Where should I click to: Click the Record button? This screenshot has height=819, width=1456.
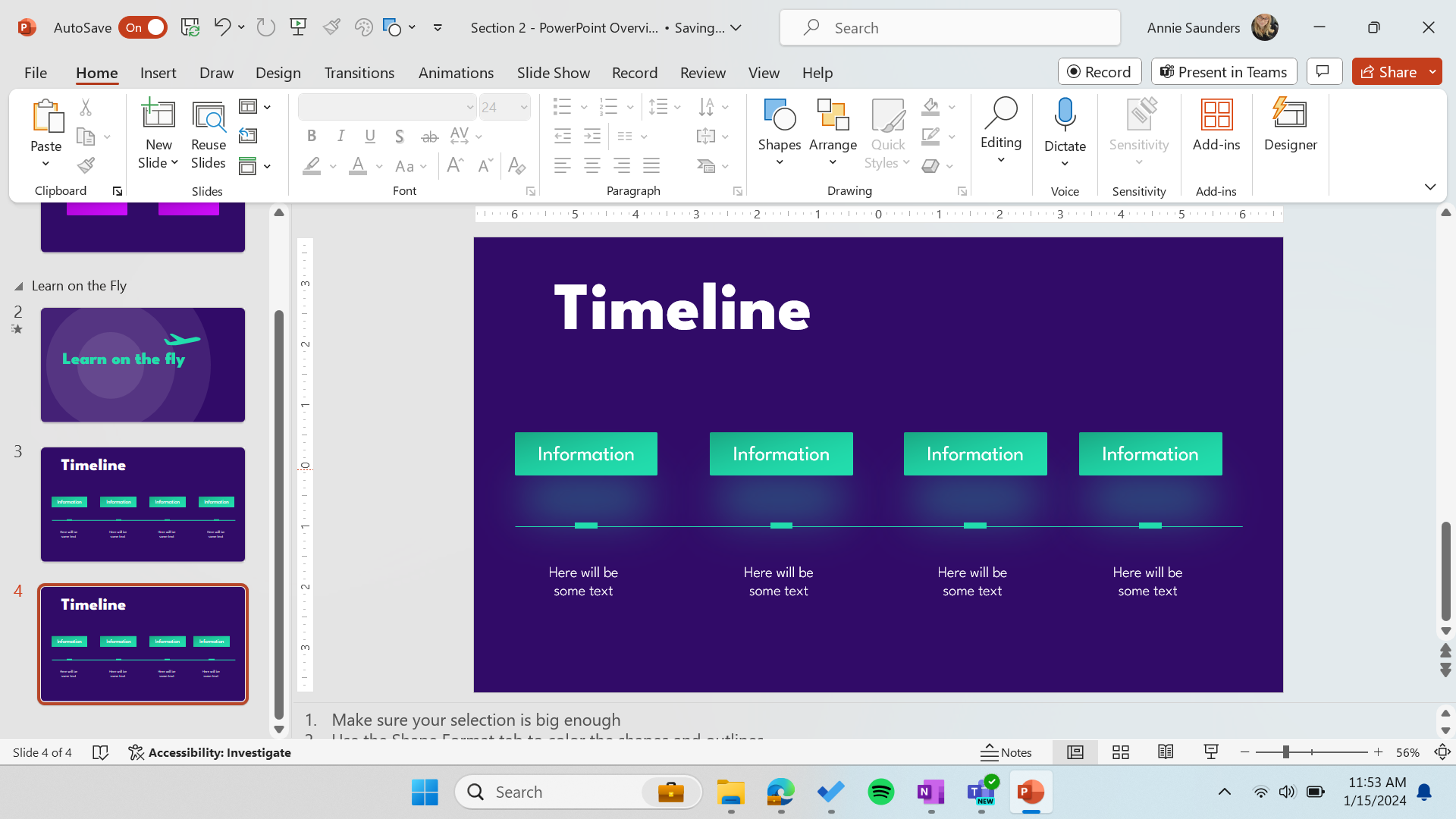click(1100, 71)
